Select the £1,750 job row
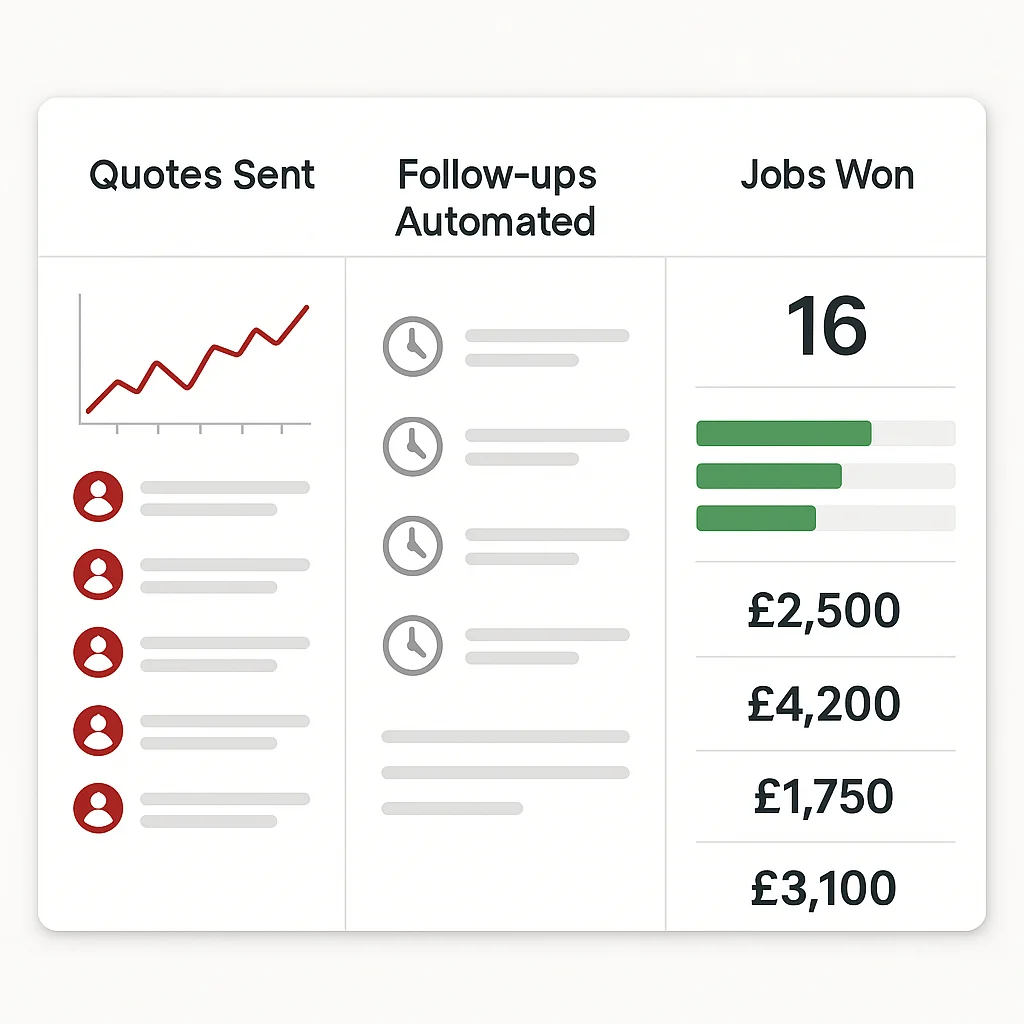 824,797
